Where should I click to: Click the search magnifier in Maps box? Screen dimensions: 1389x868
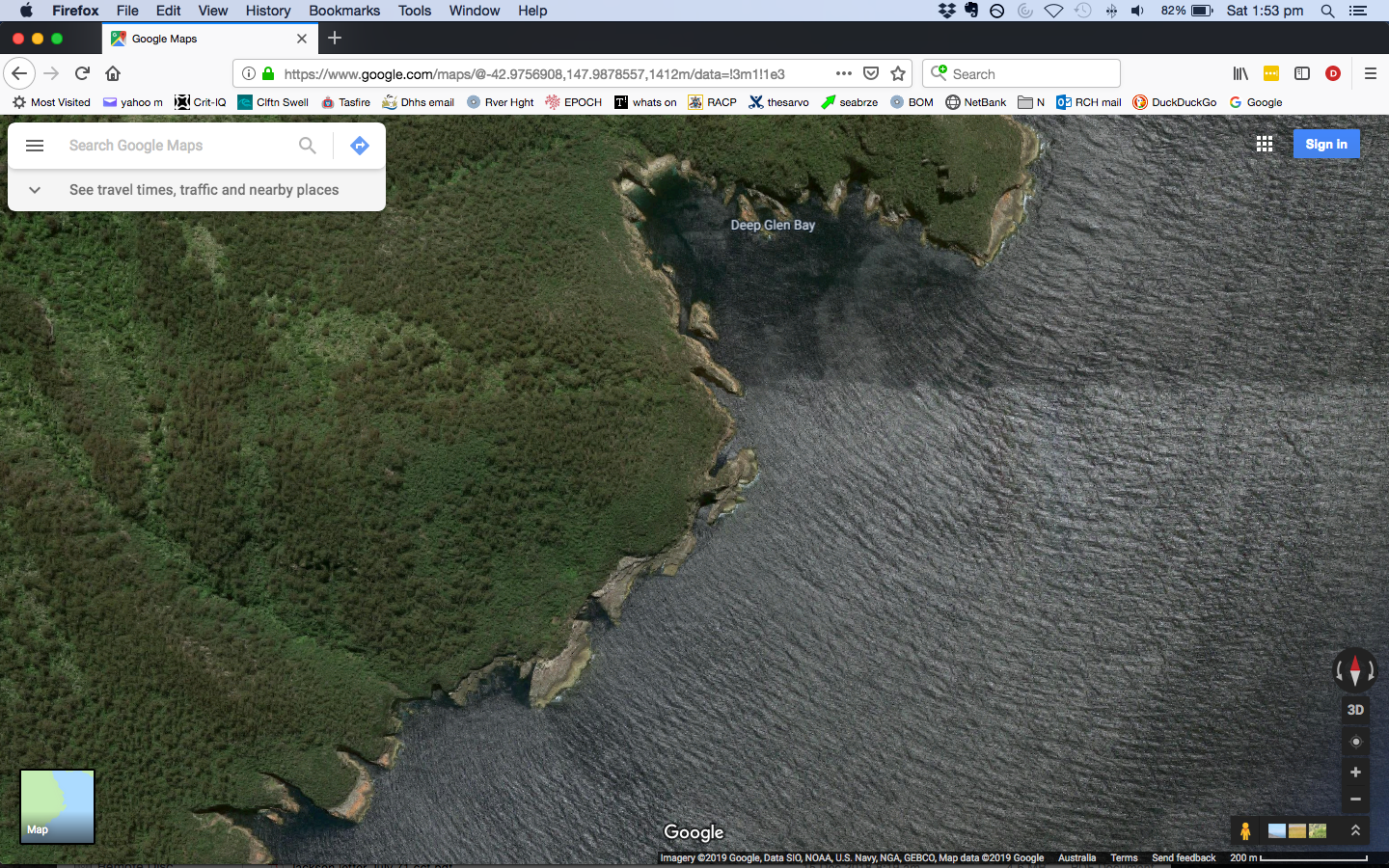[307, 146]
